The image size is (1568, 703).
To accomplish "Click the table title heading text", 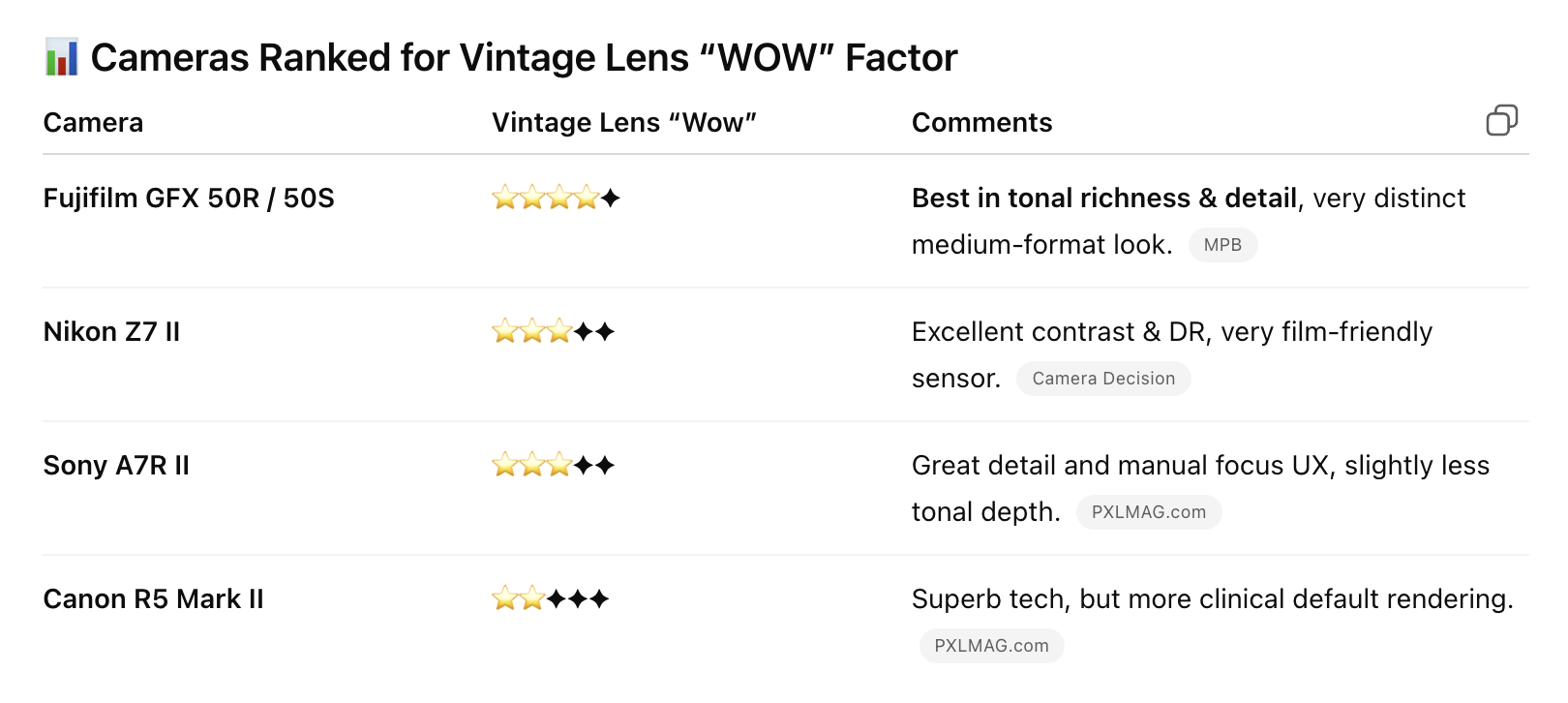I will click(523, 58).
